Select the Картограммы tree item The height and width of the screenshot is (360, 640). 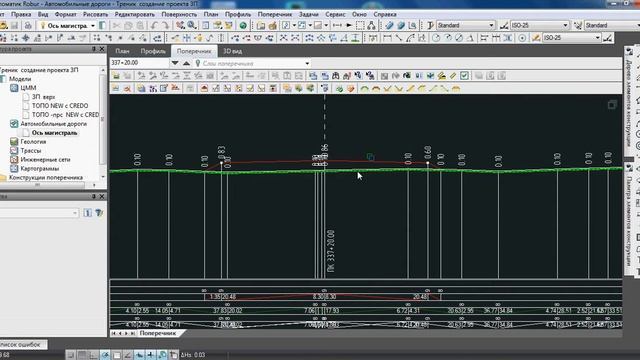[40, 169]
